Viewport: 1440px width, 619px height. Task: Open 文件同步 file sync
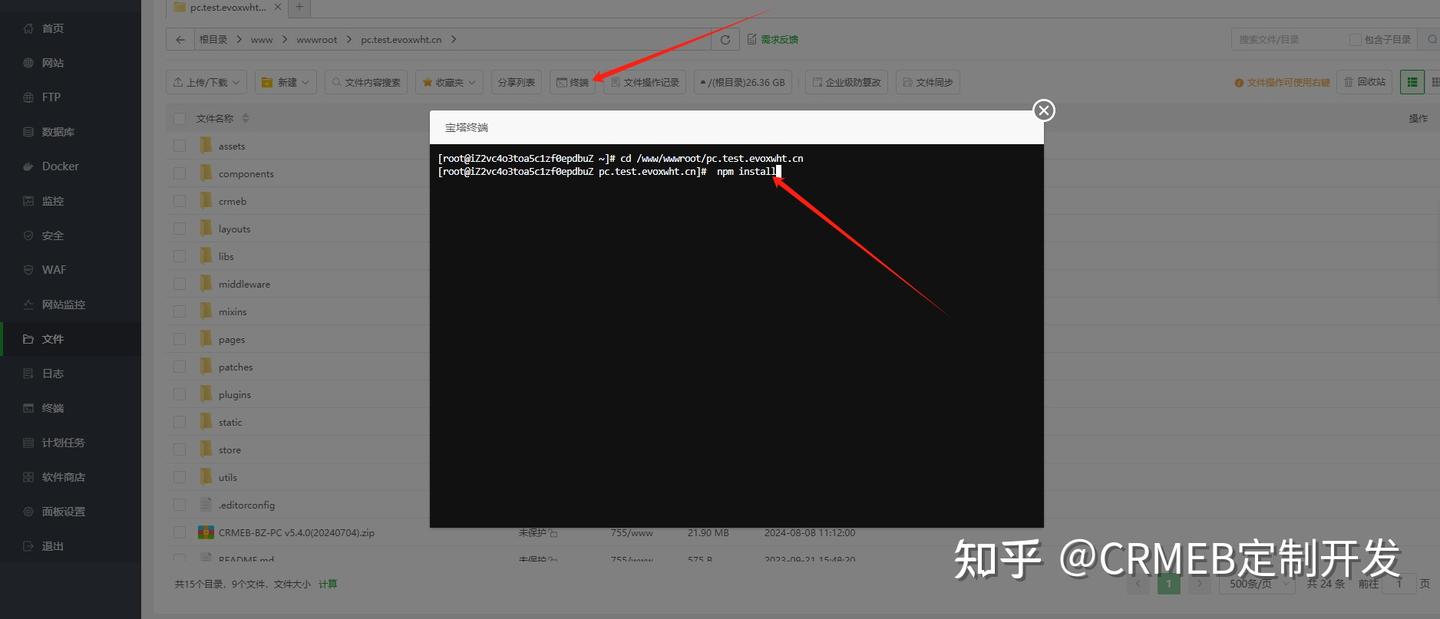click(927, 82)
